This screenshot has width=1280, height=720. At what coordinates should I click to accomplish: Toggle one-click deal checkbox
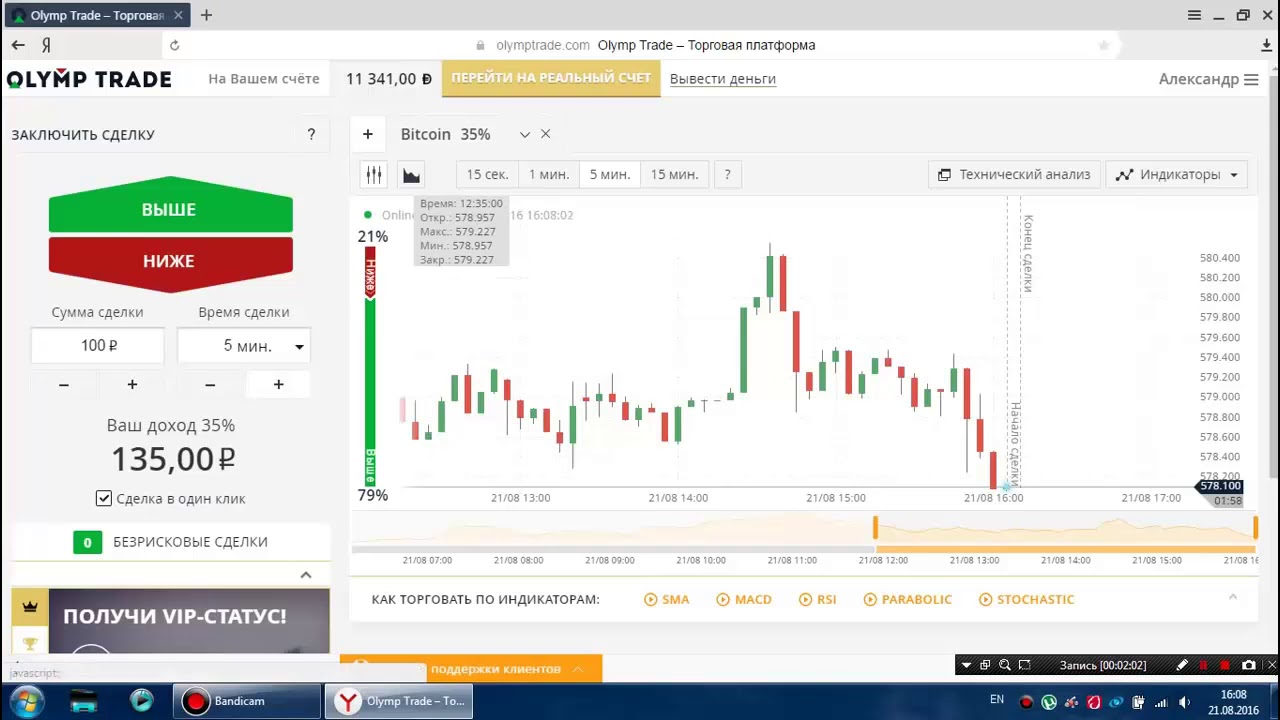[104, 498]
